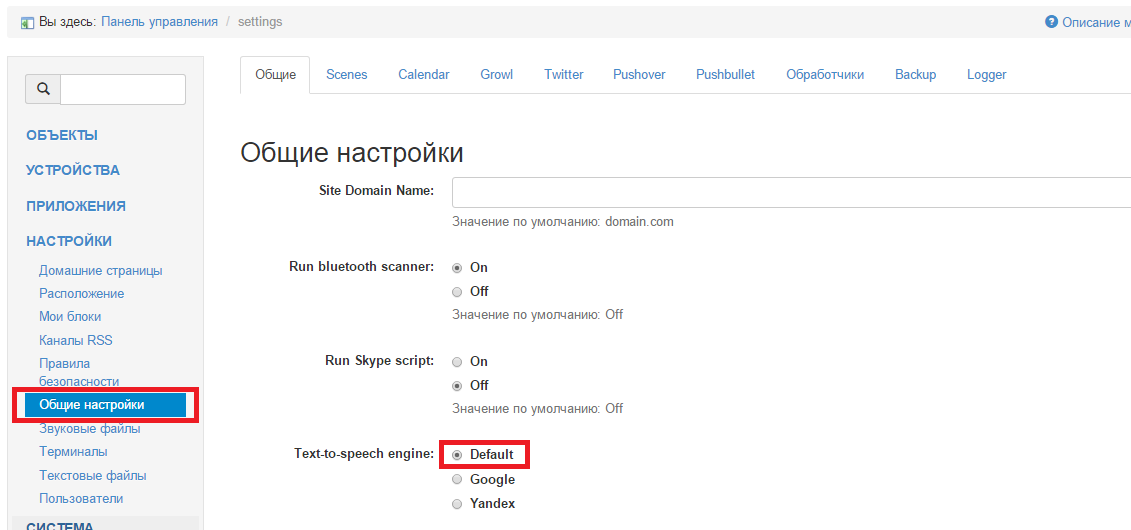Select Общие настройки in the sidebar

coord(105,405)
